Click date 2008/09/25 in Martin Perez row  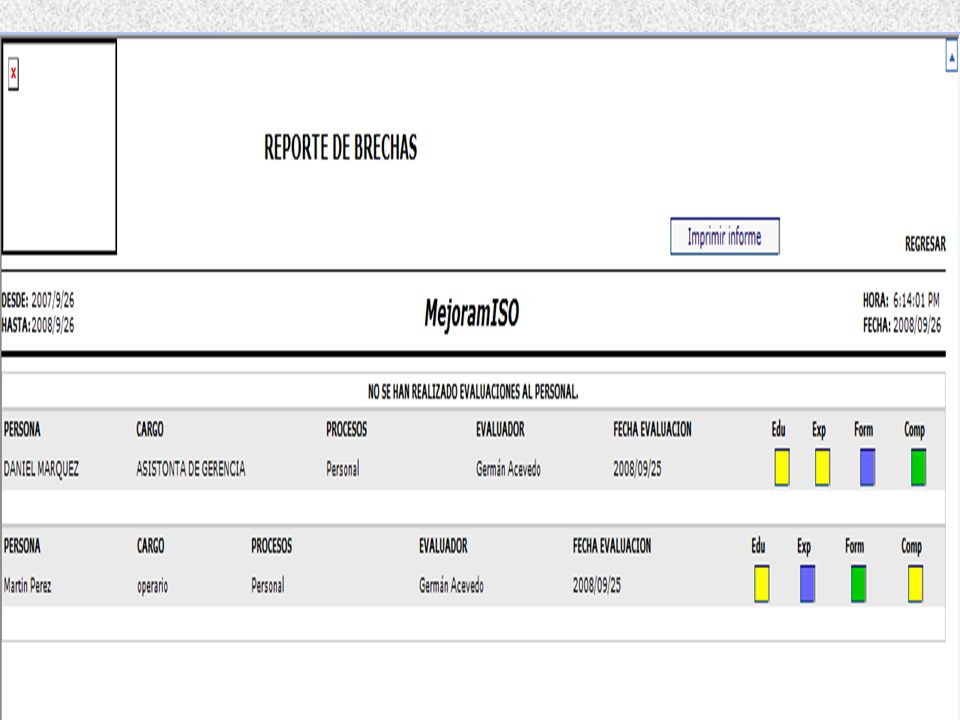coord(596,585)
